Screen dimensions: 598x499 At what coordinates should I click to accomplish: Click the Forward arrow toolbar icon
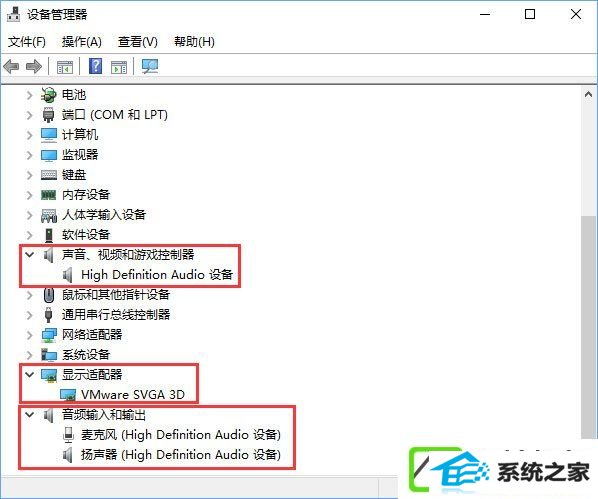[x=34, y=67]
